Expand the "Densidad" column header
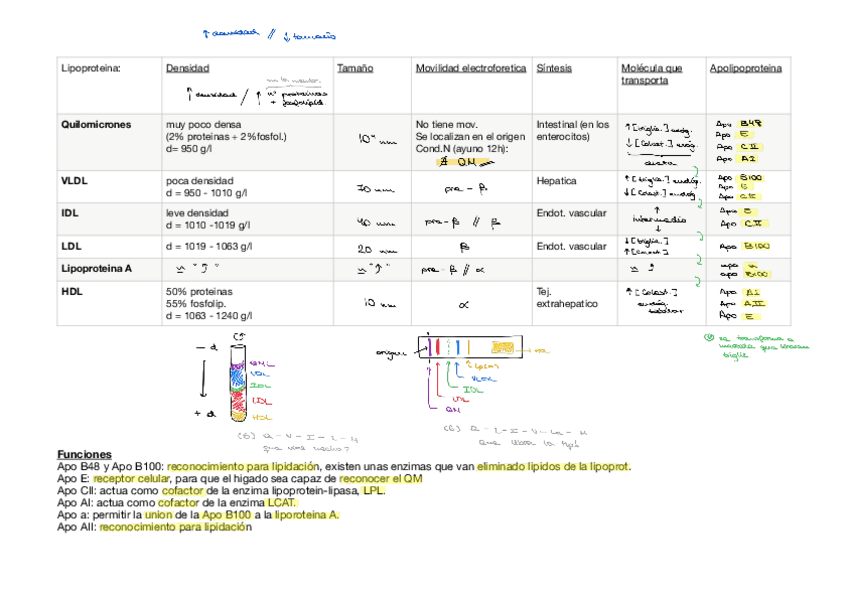This screenshot has height=599, width=848. [x=186, y=67]
